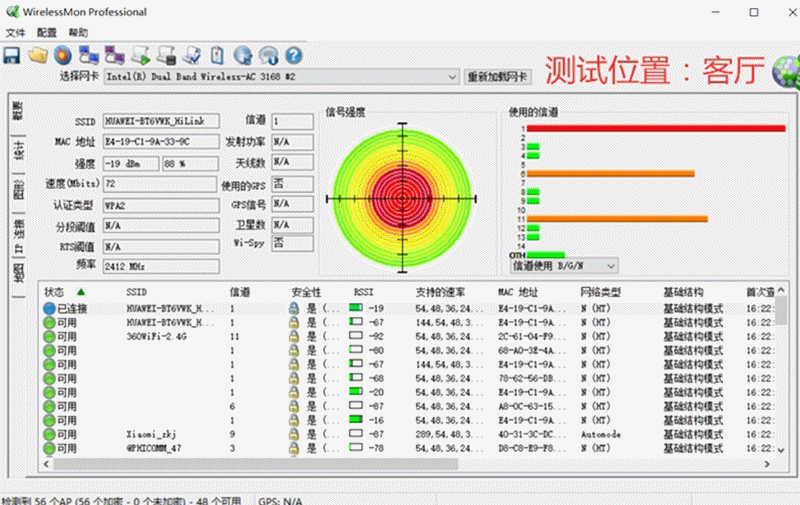Viewport: 800px width, 505px height.
Task: Click the speech bubble info toolbar icon
Action: point(267,54)
